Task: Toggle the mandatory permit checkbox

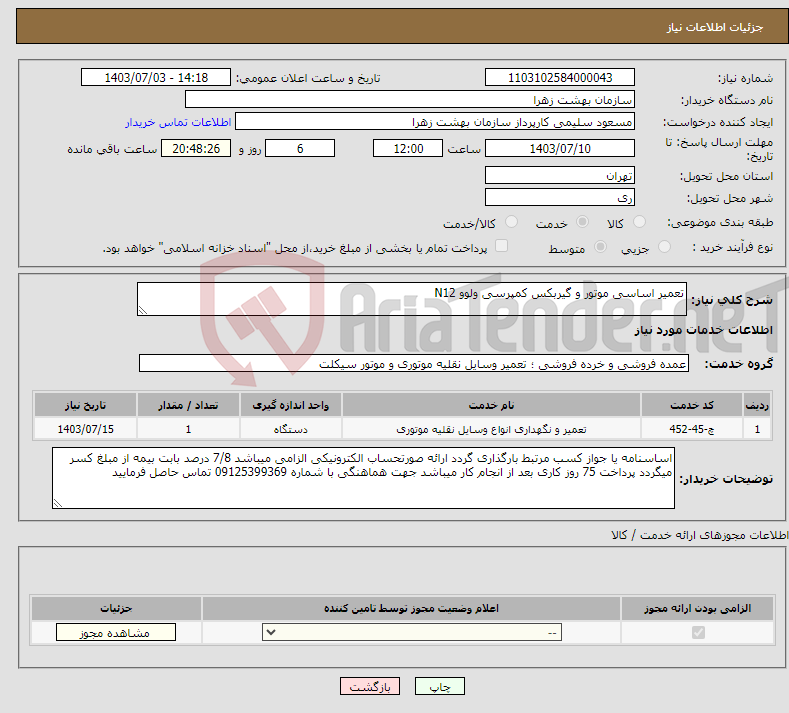Action: point(698,632)
